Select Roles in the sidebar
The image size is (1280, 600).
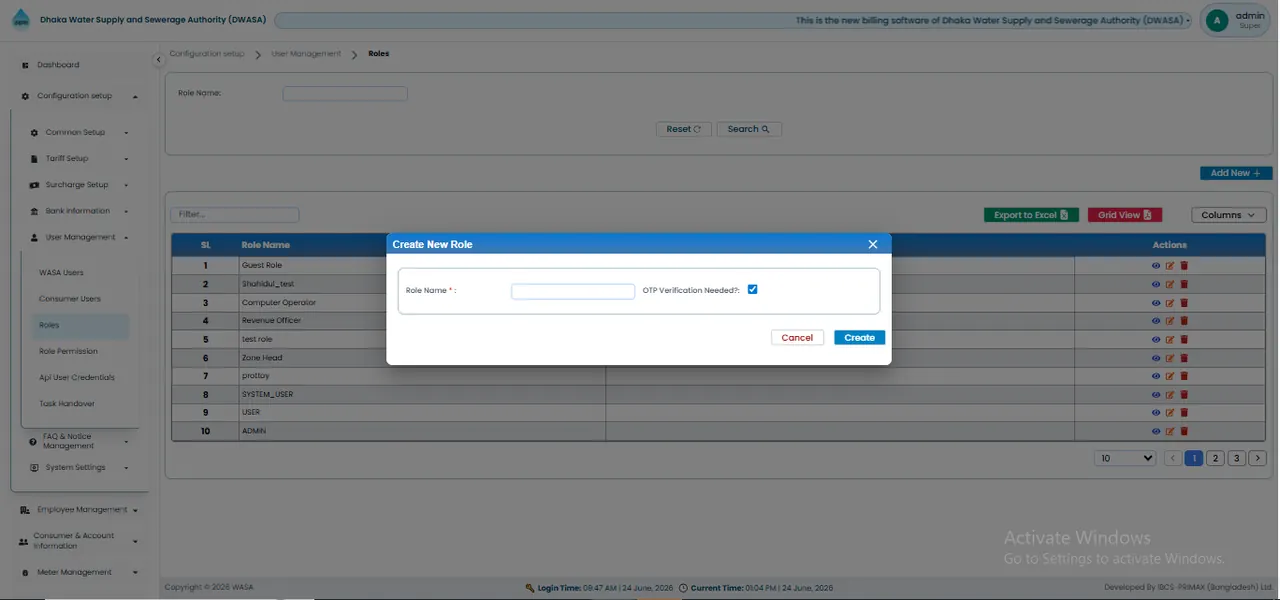point(80,325)
